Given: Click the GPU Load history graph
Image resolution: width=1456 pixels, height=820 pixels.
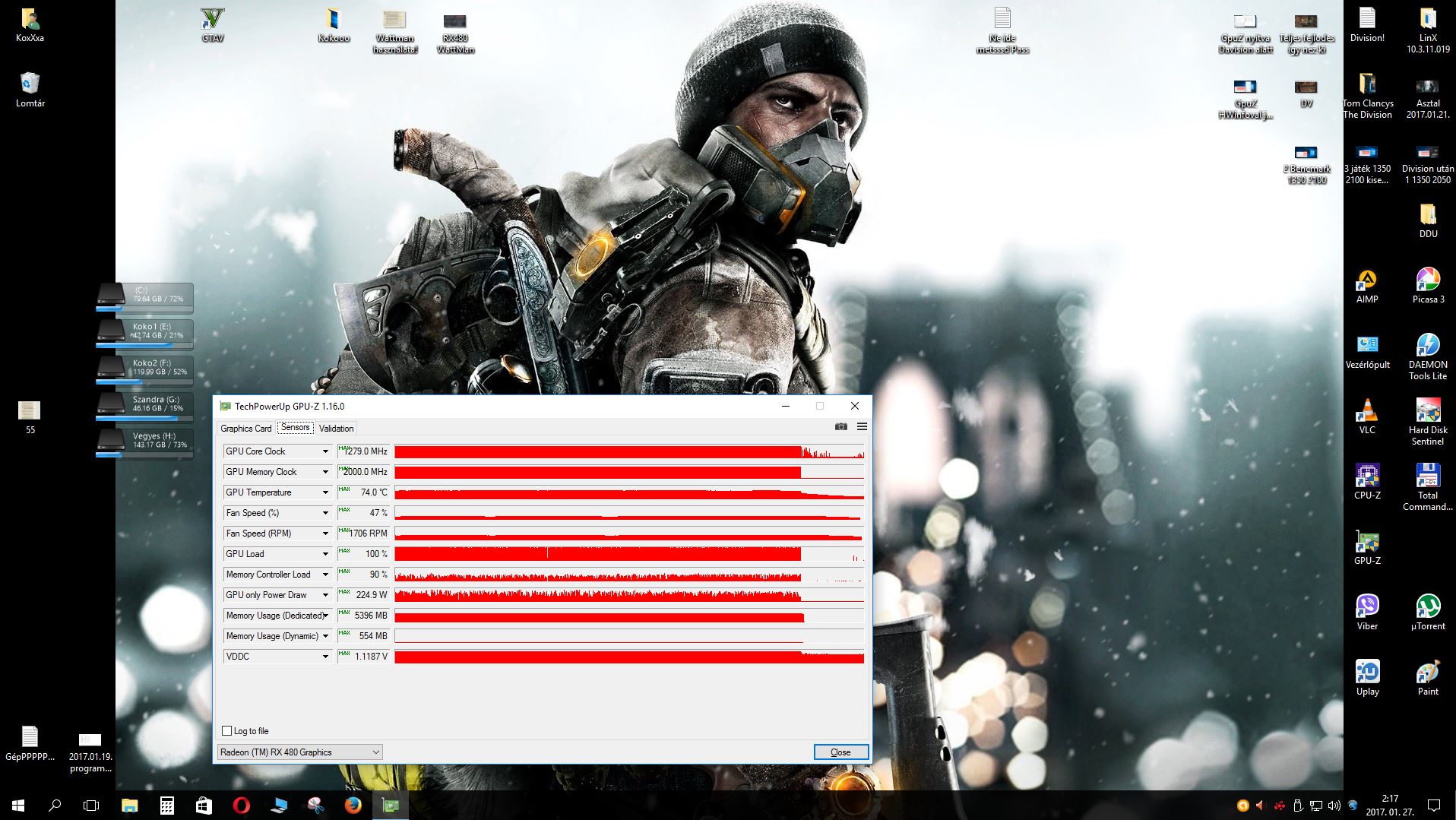Looking at the screenshot, I should (629, 554).
